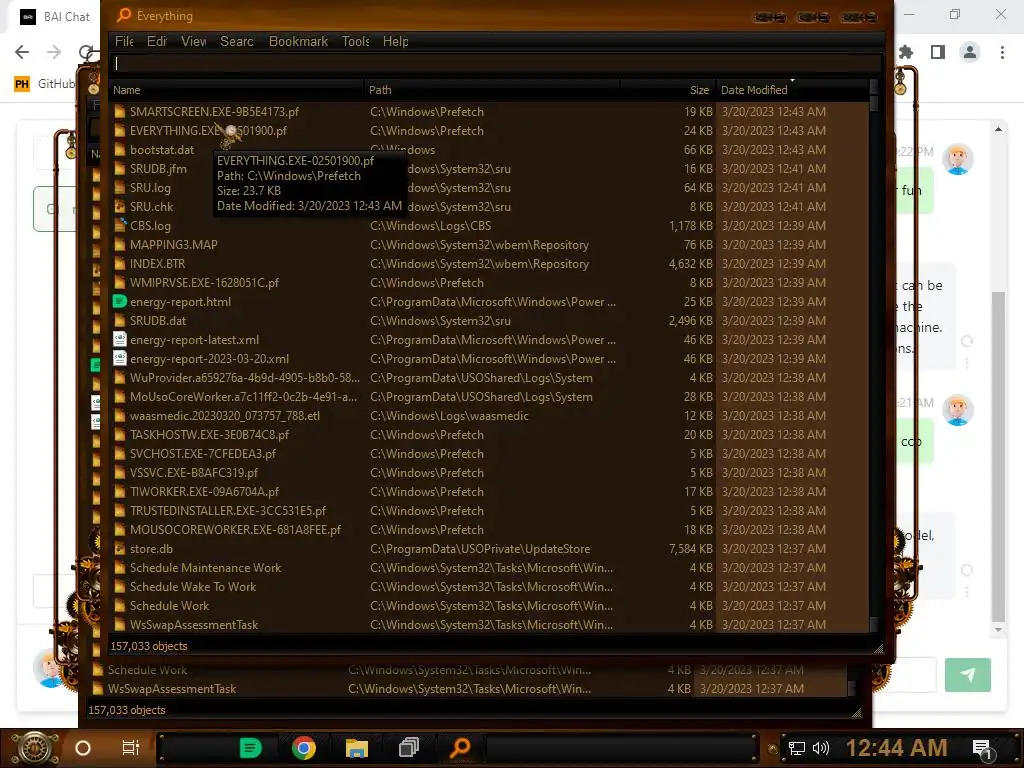Viewport: 1024px width, 768px height.
Task: Open the View menu in Everything
Action: pyautogui.click(x=194, y=41)
